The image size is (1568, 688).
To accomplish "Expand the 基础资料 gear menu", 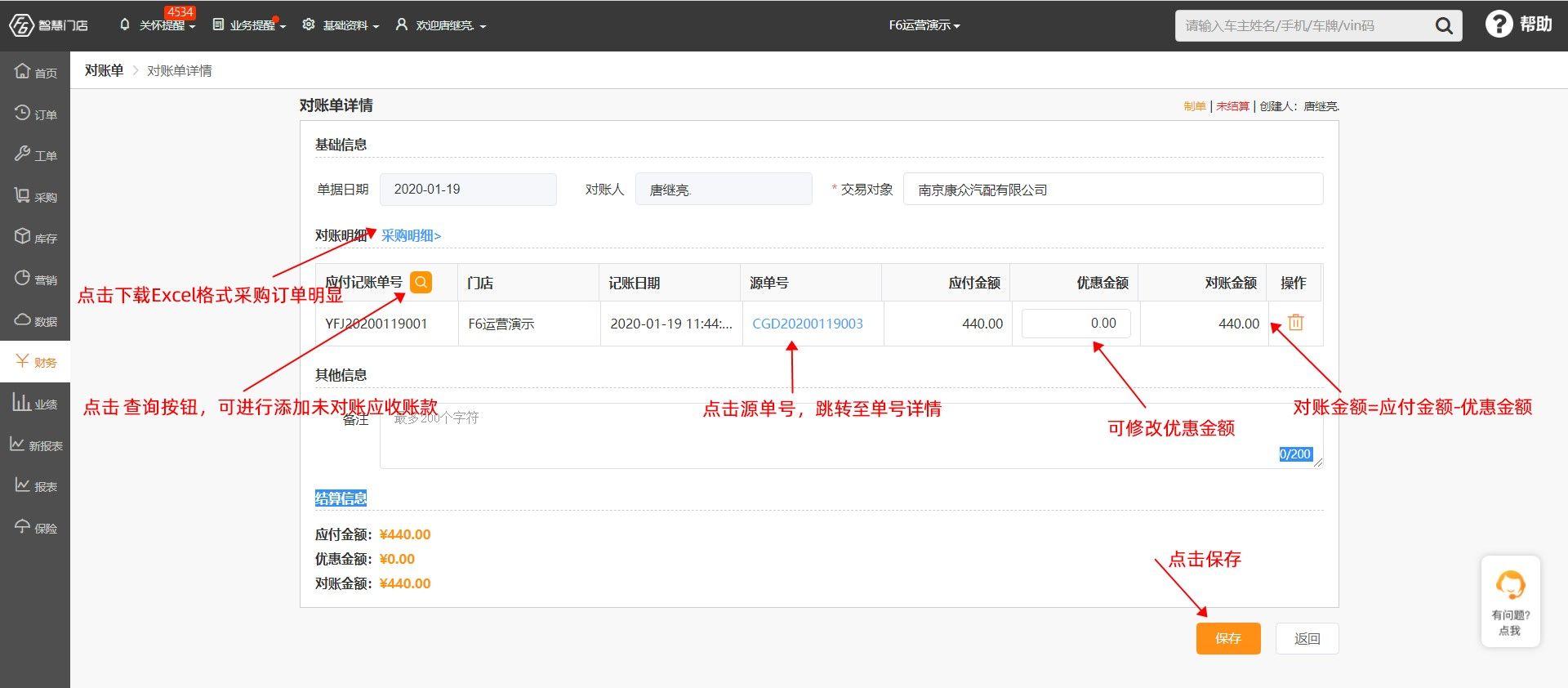I will [x=341, y=25].
